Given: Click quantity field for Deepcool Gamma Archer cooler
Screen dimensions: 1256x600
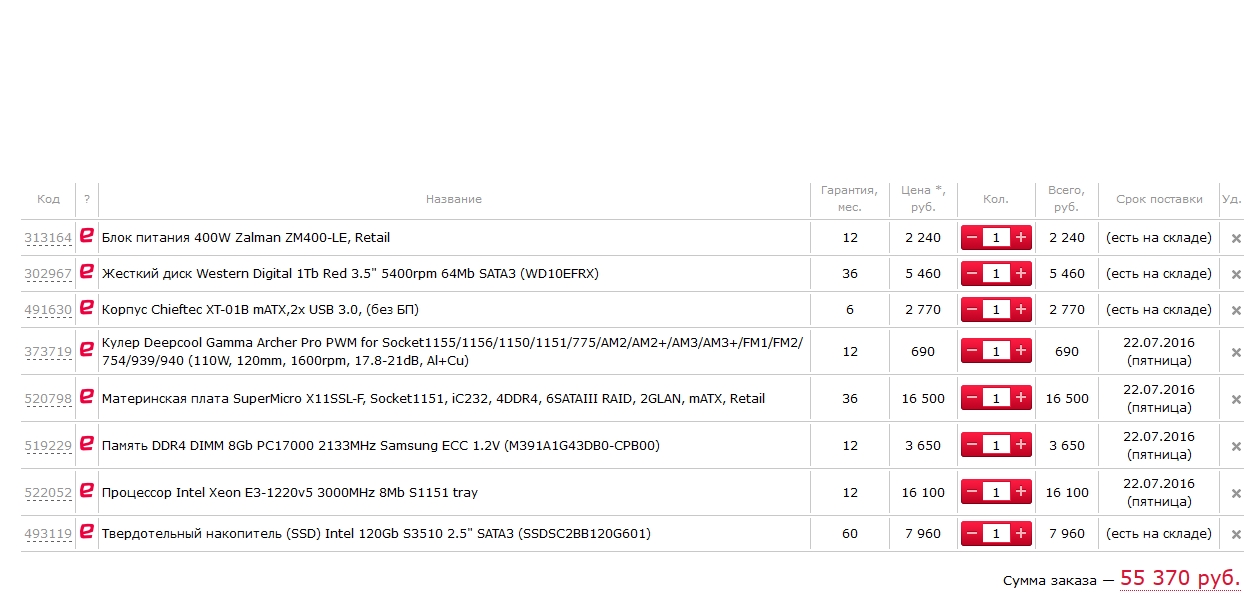Looking at the screenshot, I should [996, 351].
